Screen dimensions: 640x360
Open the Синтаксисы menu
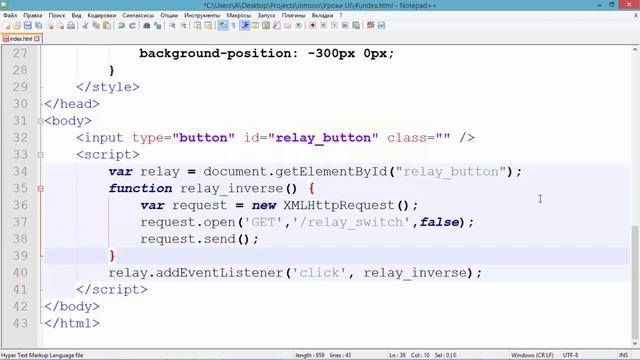click(138, 15)
